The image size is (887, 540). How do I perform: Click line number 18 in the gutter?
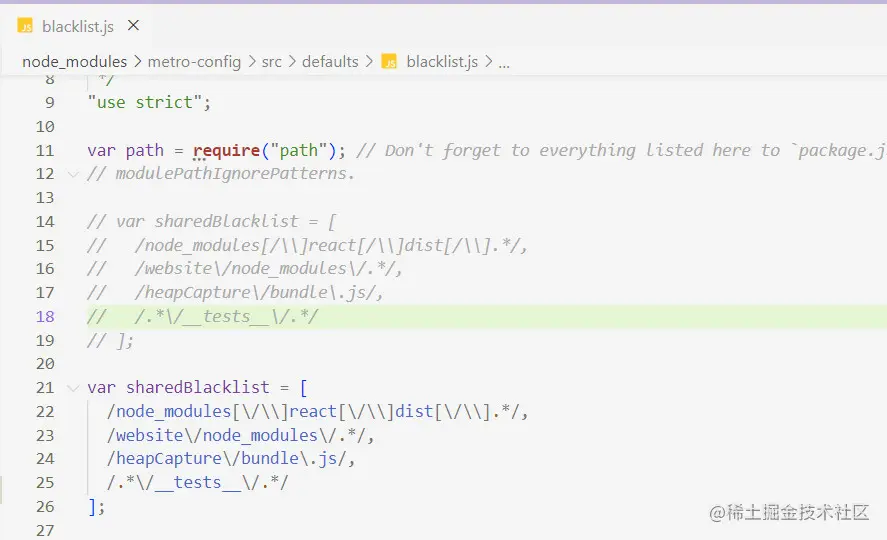45,317
